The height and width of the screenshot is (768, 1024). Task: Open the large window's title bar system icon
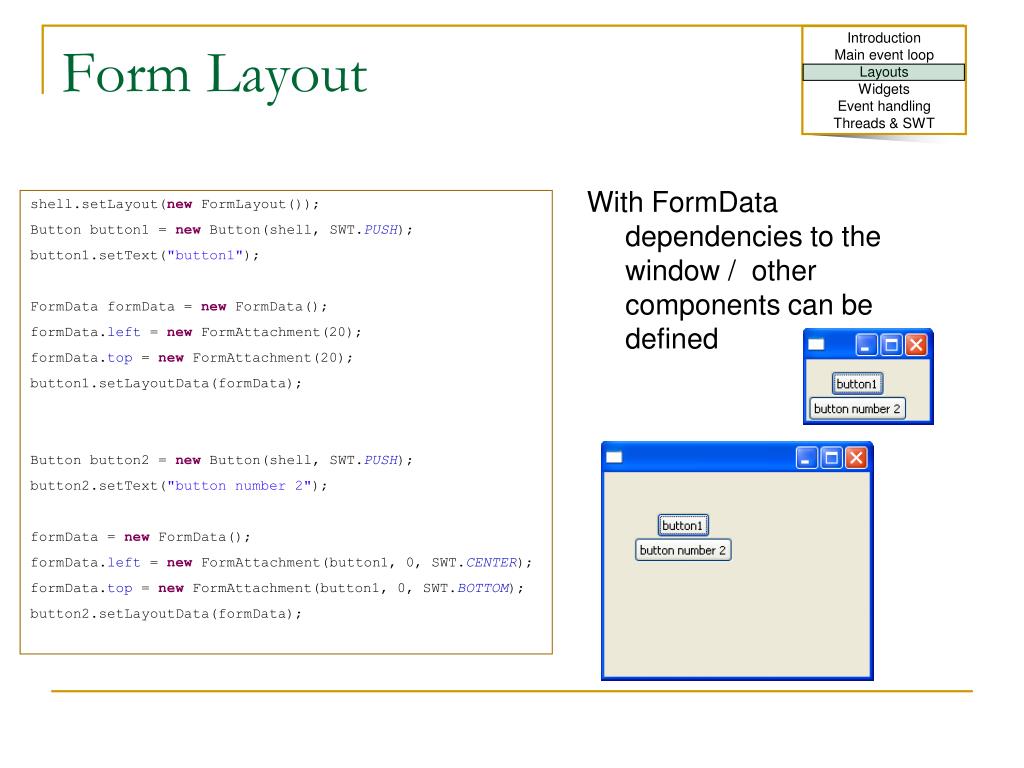(x=614, y=457)
